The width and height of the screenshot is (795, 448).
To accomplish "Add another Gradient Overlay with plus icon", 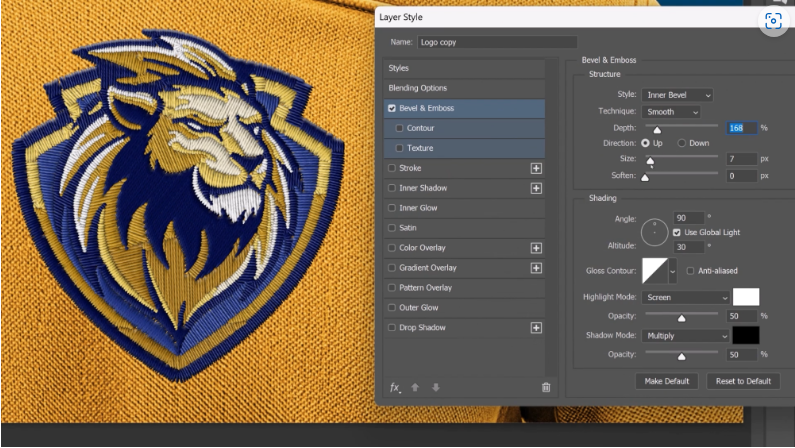I will click(x=536, y=268).
